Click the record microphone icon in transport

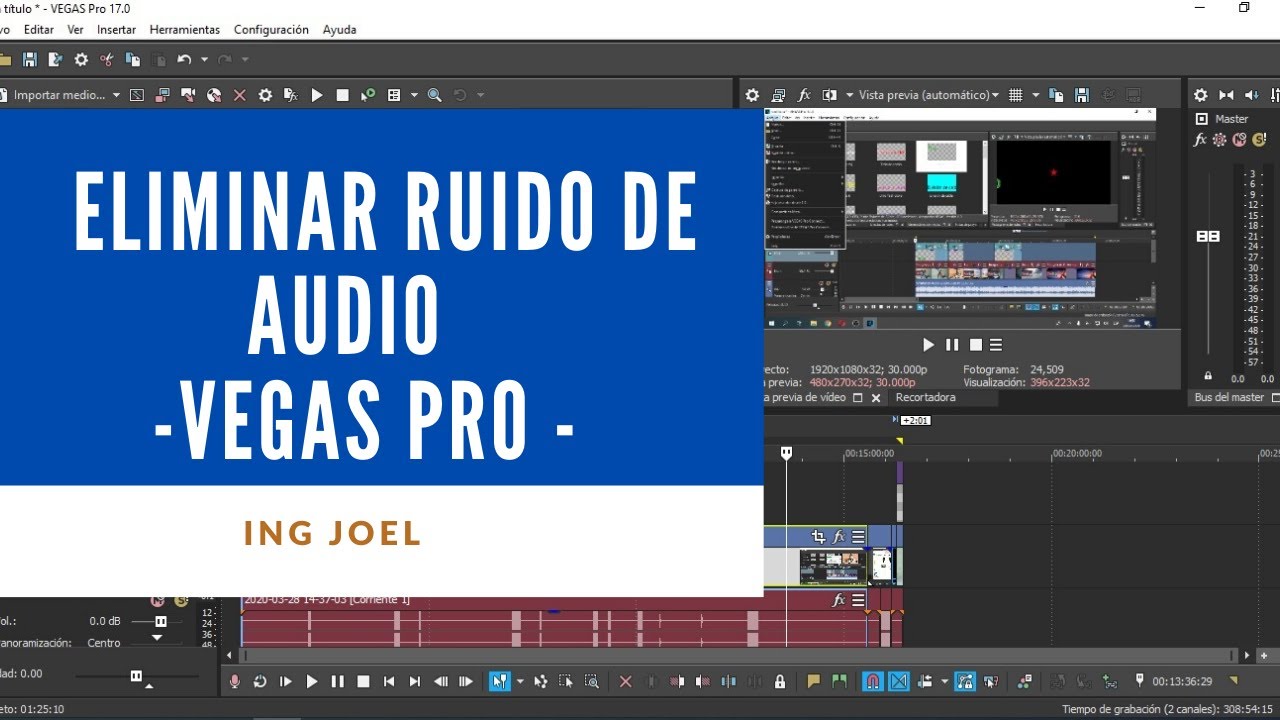[x=235, y=681]
